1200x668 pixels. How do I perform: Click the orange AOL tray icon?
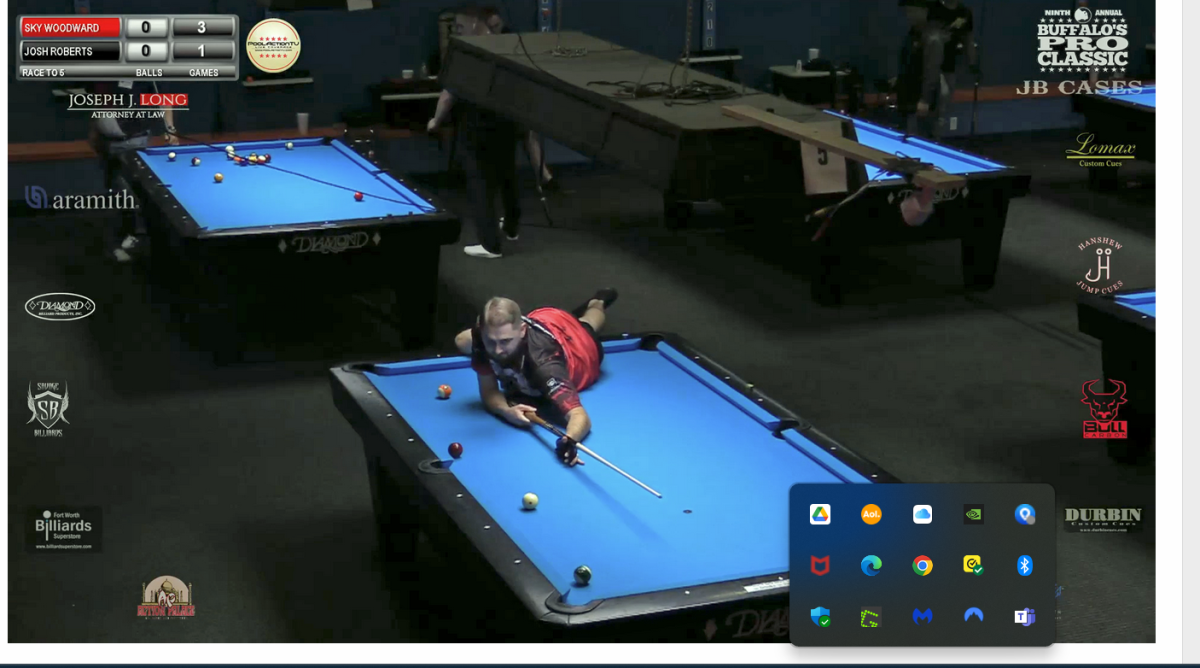coord(871,514)
